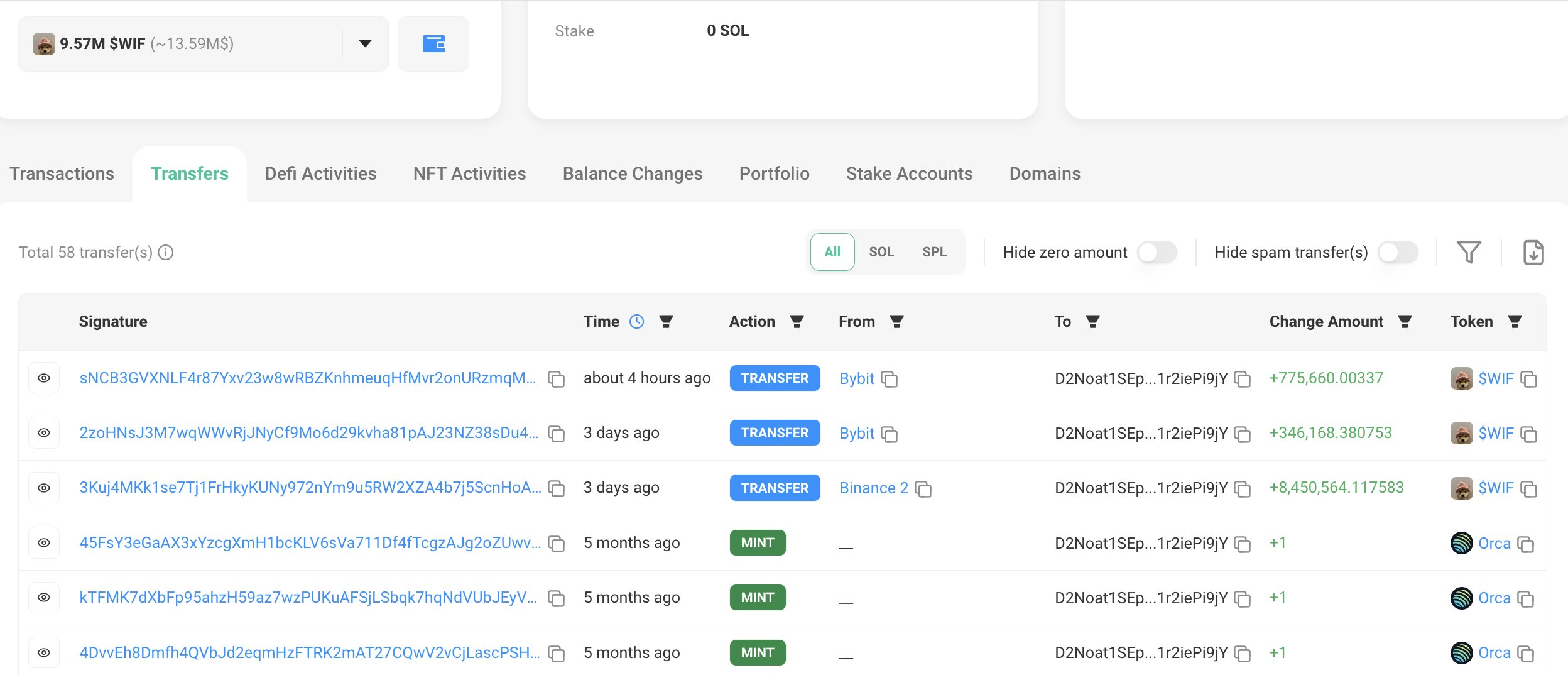
Task: Click the Bybit sender link in first row
Action: coord(857,378)
